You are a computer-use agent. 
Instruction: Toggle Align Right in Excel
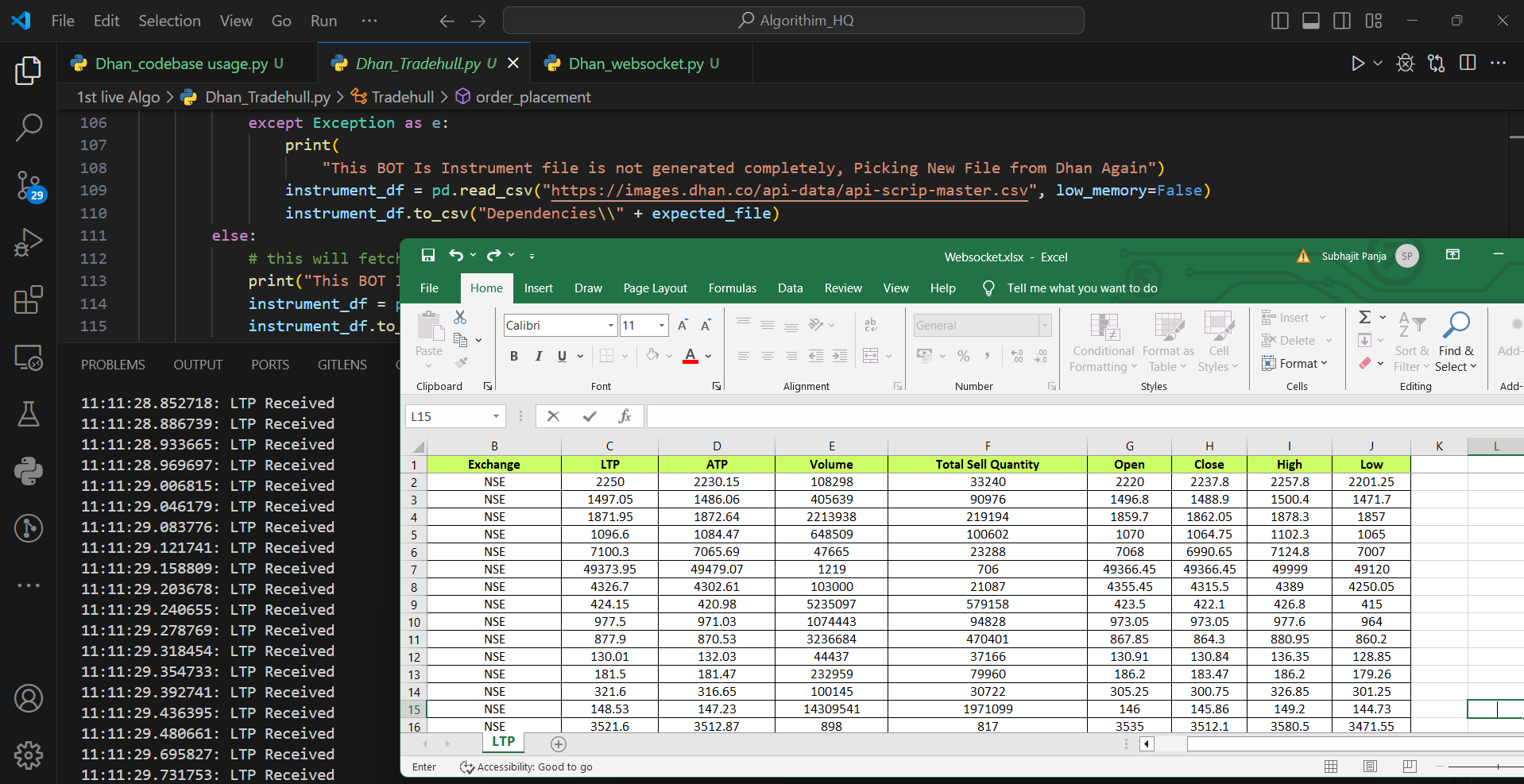[791, 356]
